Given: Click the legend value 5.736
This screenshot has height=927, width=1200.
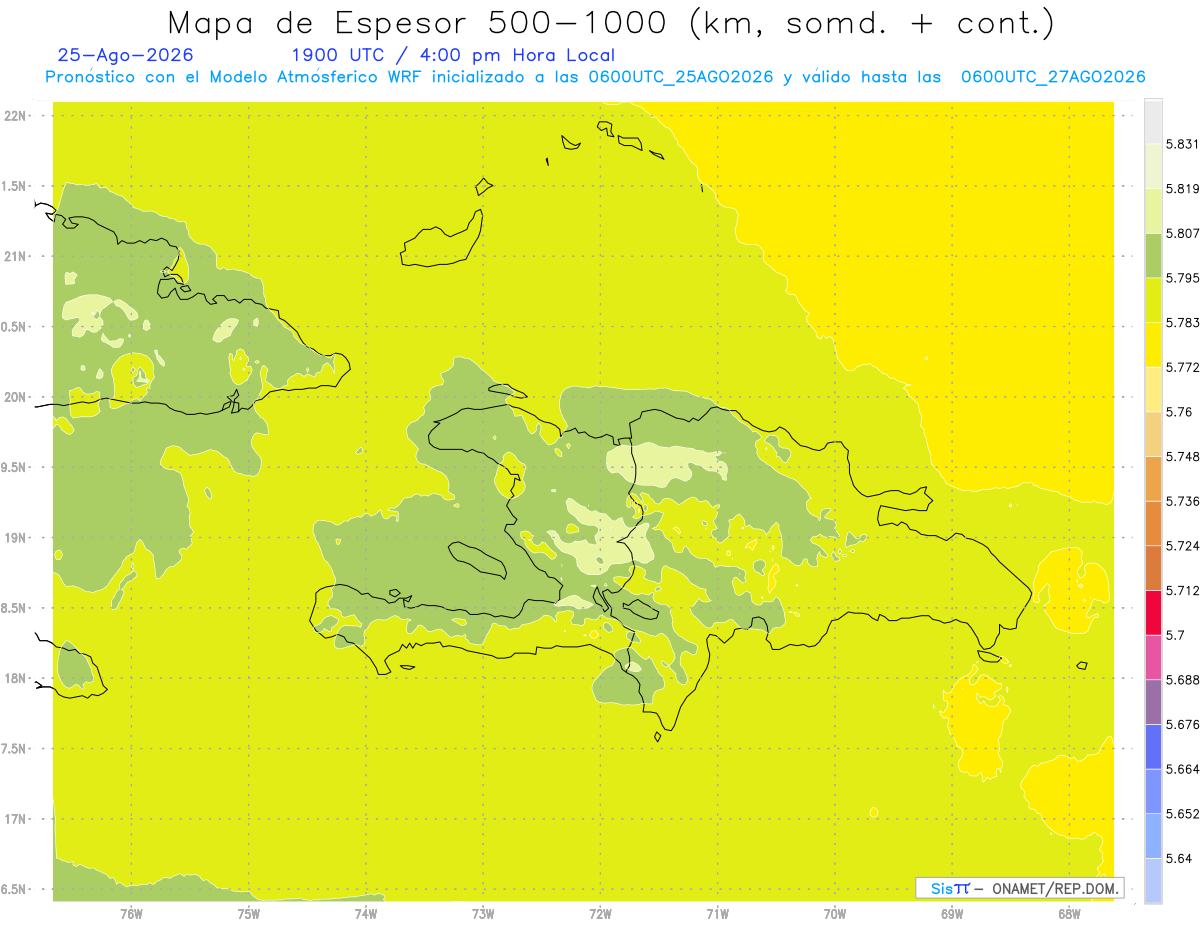Looking at the screenshot, I should pos(1182,501).
